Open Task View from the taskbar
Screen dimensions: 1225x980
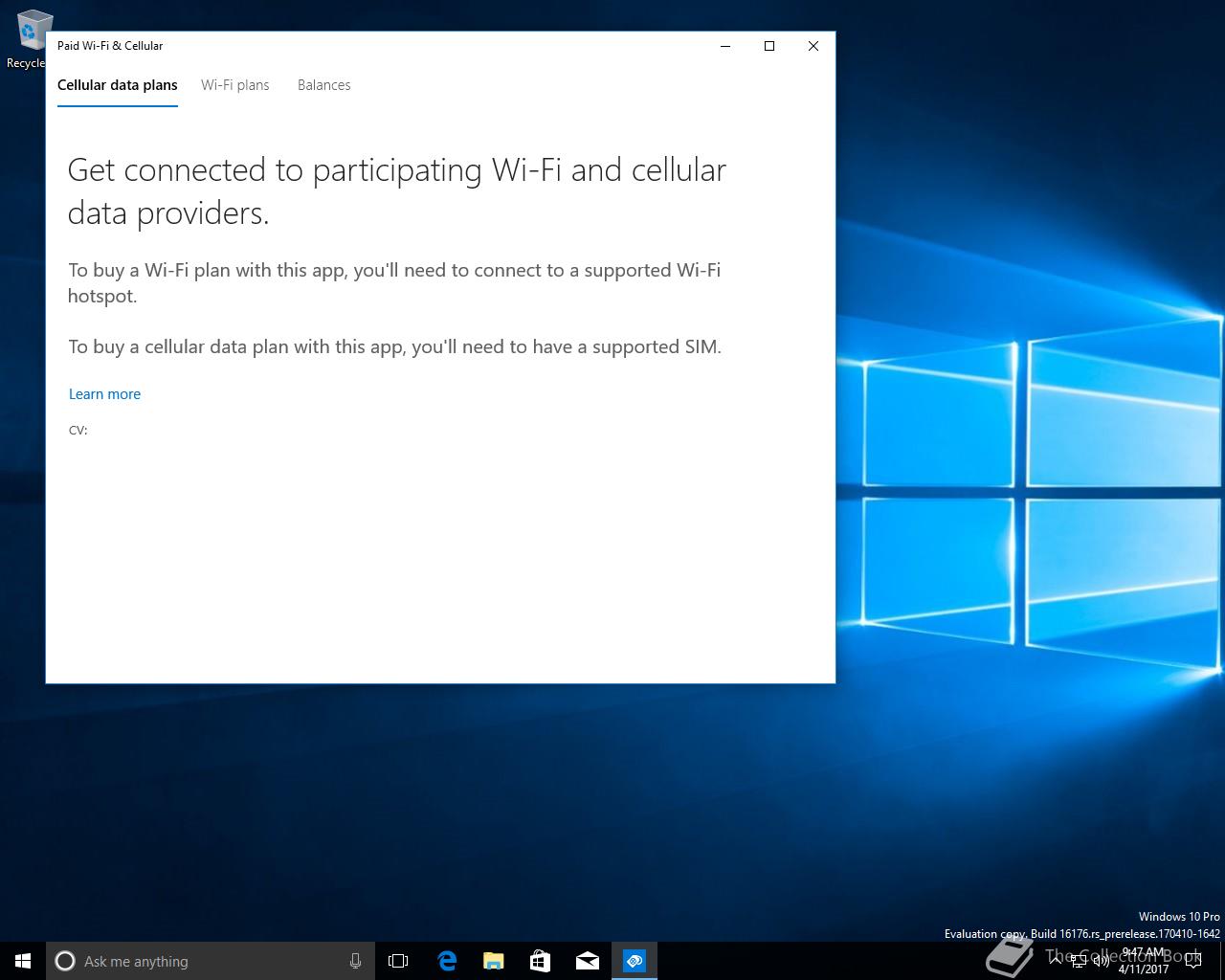point(398,961)
